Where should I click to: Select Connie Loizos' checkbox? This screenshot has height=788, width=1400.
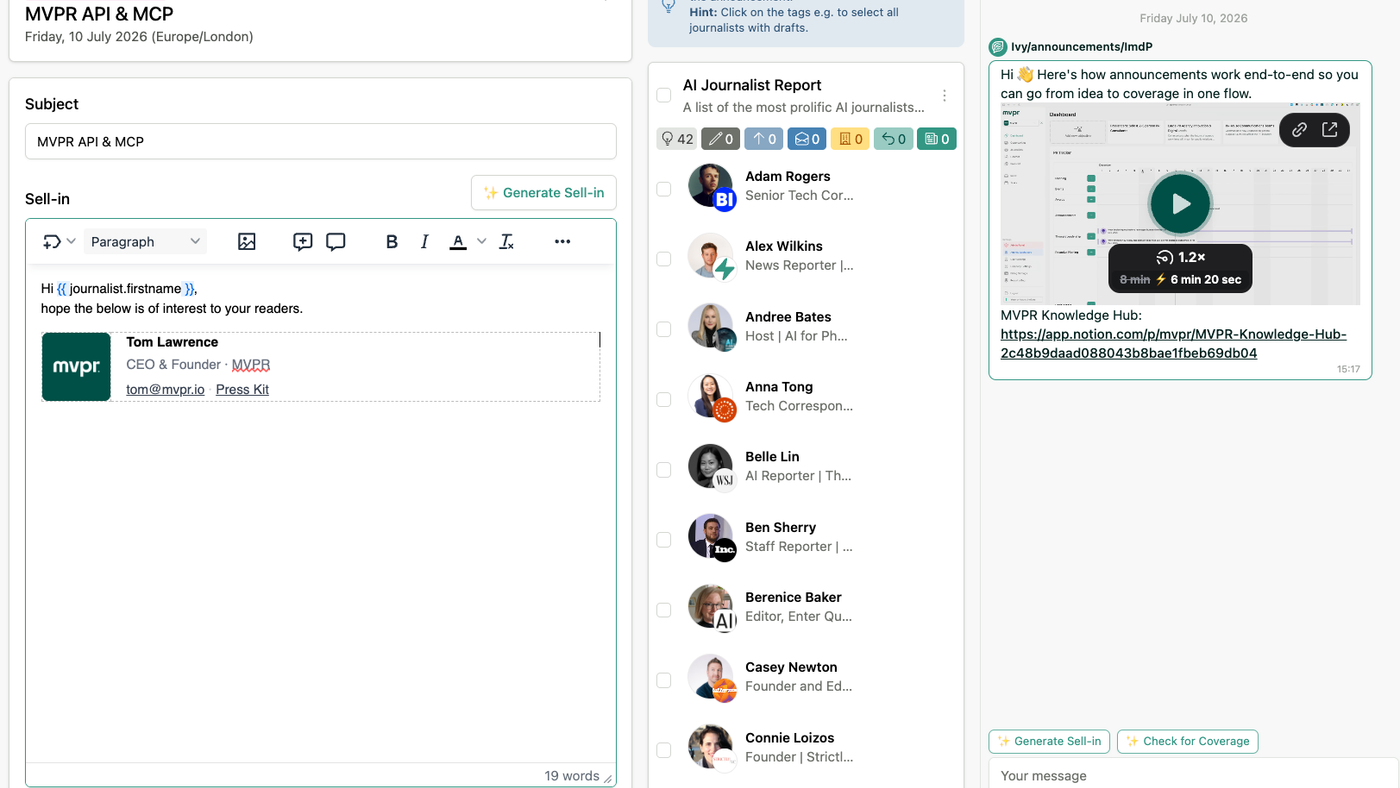pos(664,750)
